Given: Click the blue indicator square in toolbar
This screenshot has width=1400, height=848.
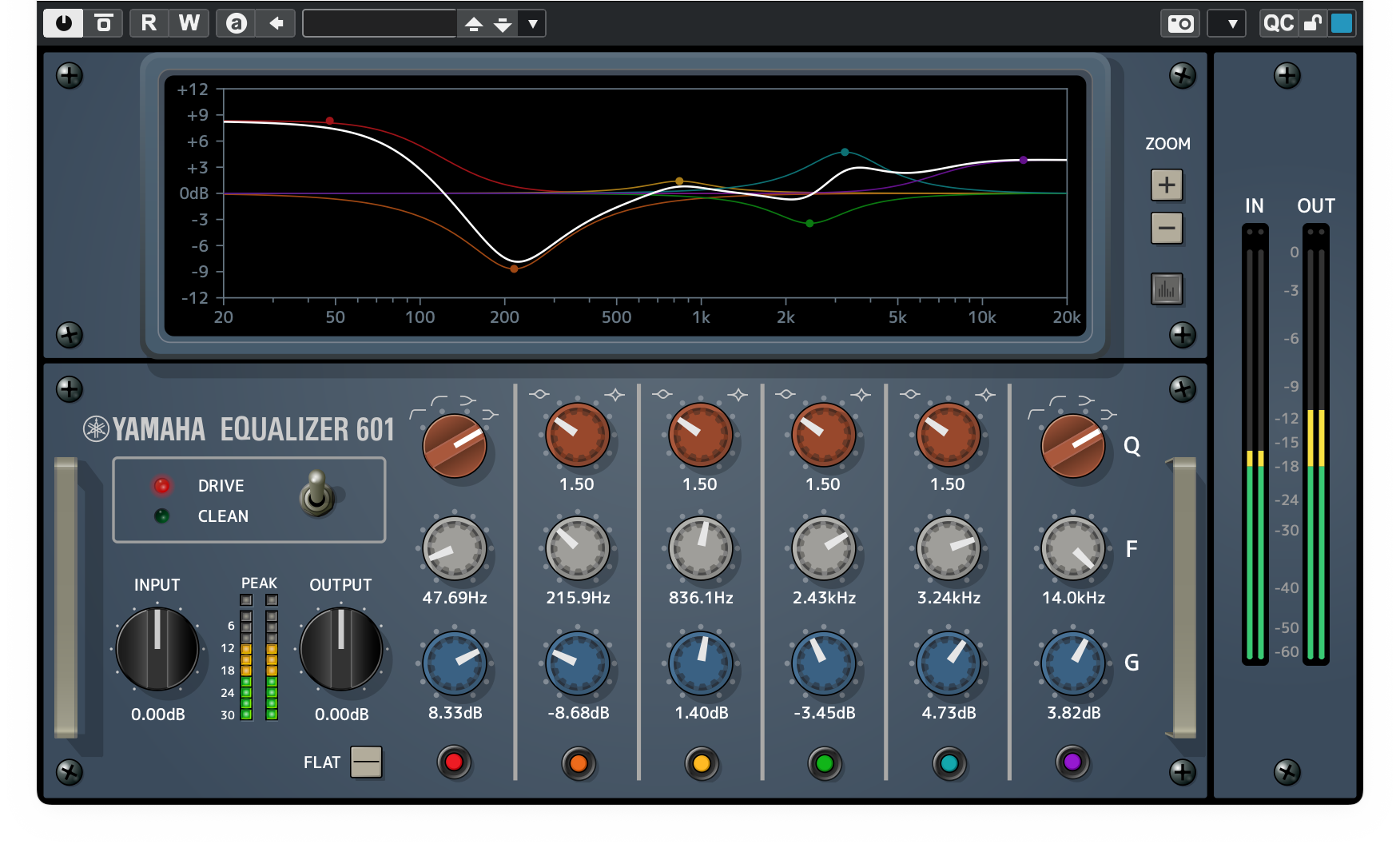Looking at the screenshot, I should pos(1342,23).
